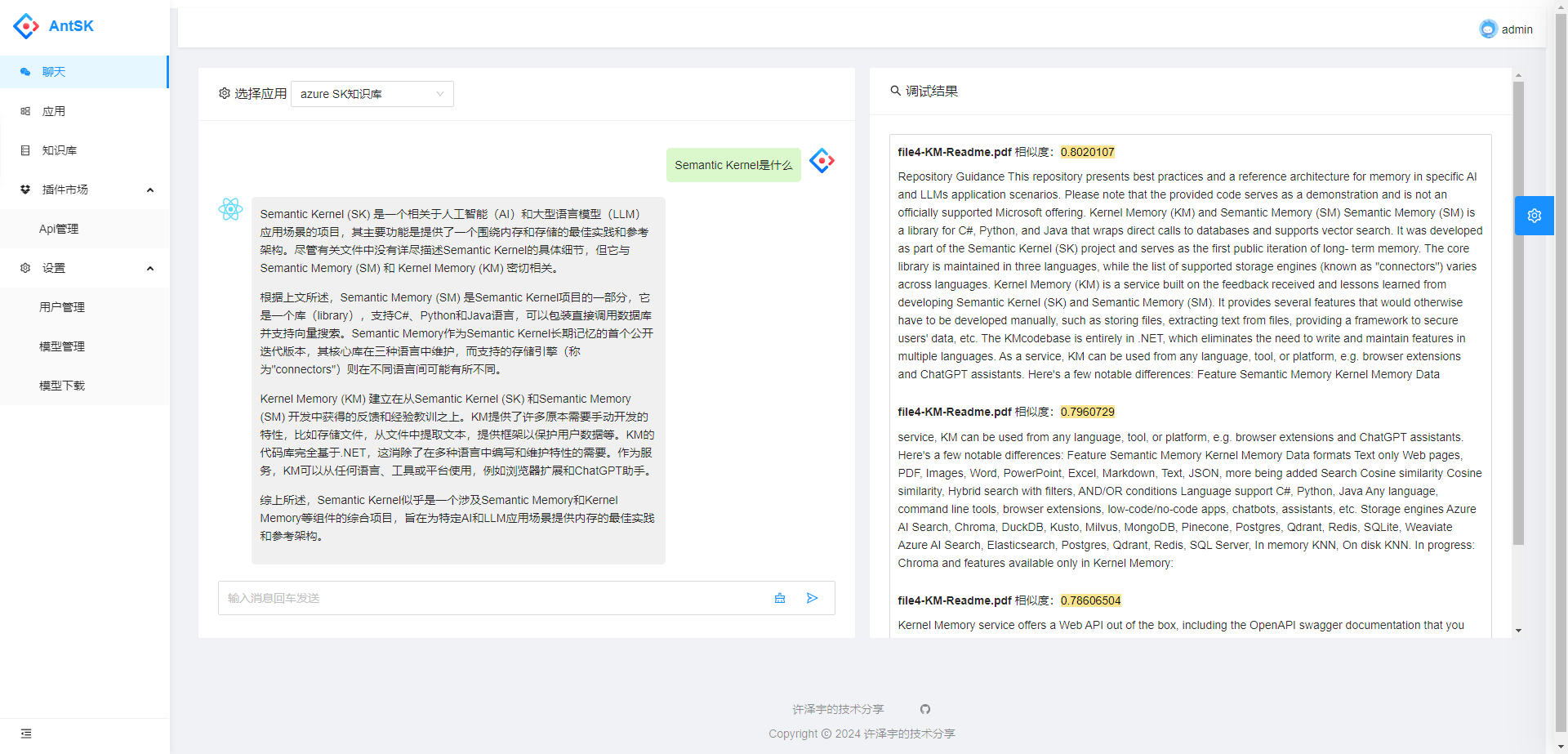Click the debug results panel scrollbar thumb

(x=1518, y=313)
